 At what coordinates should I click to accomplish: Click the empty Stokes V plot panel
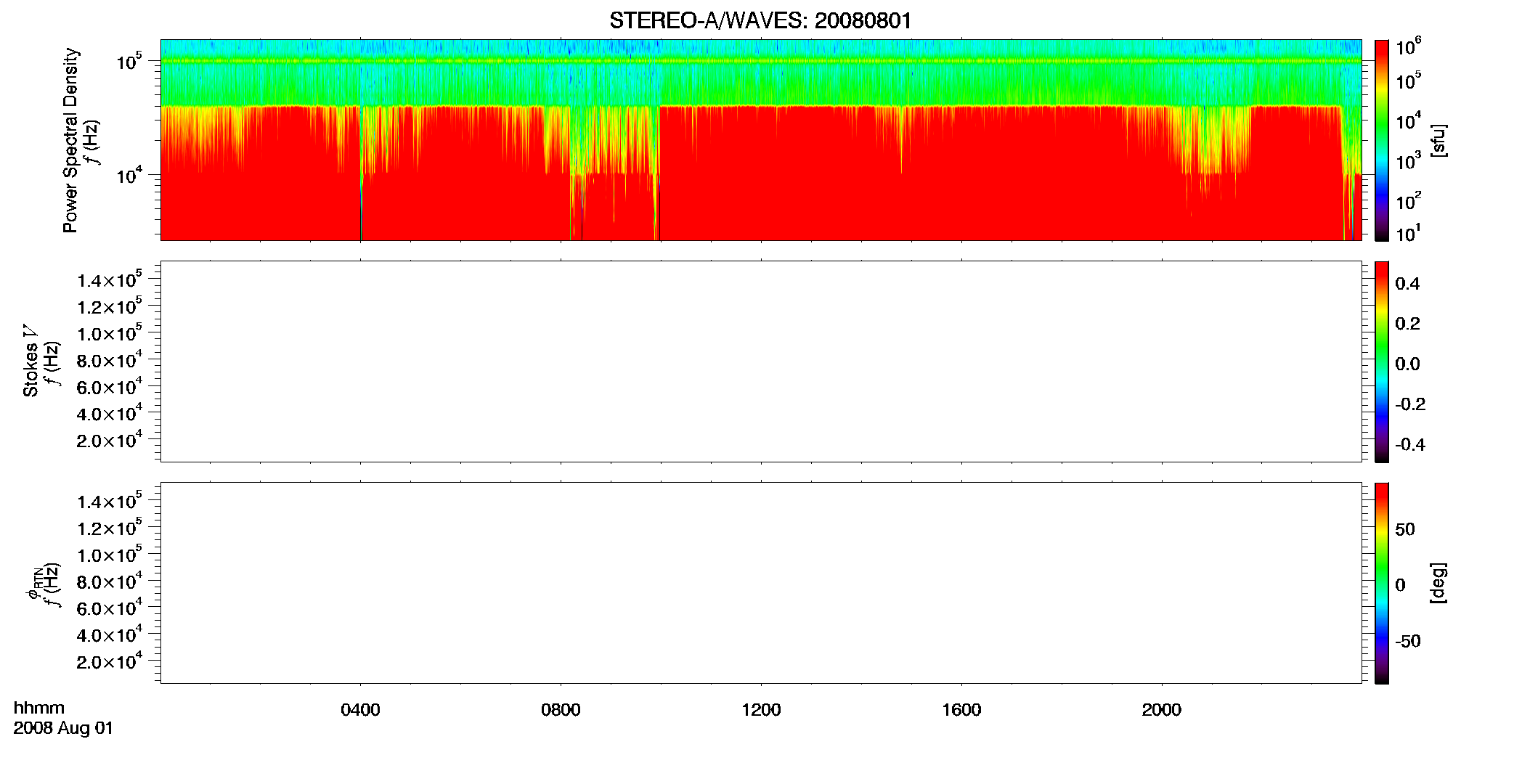[x=761, y=362]
